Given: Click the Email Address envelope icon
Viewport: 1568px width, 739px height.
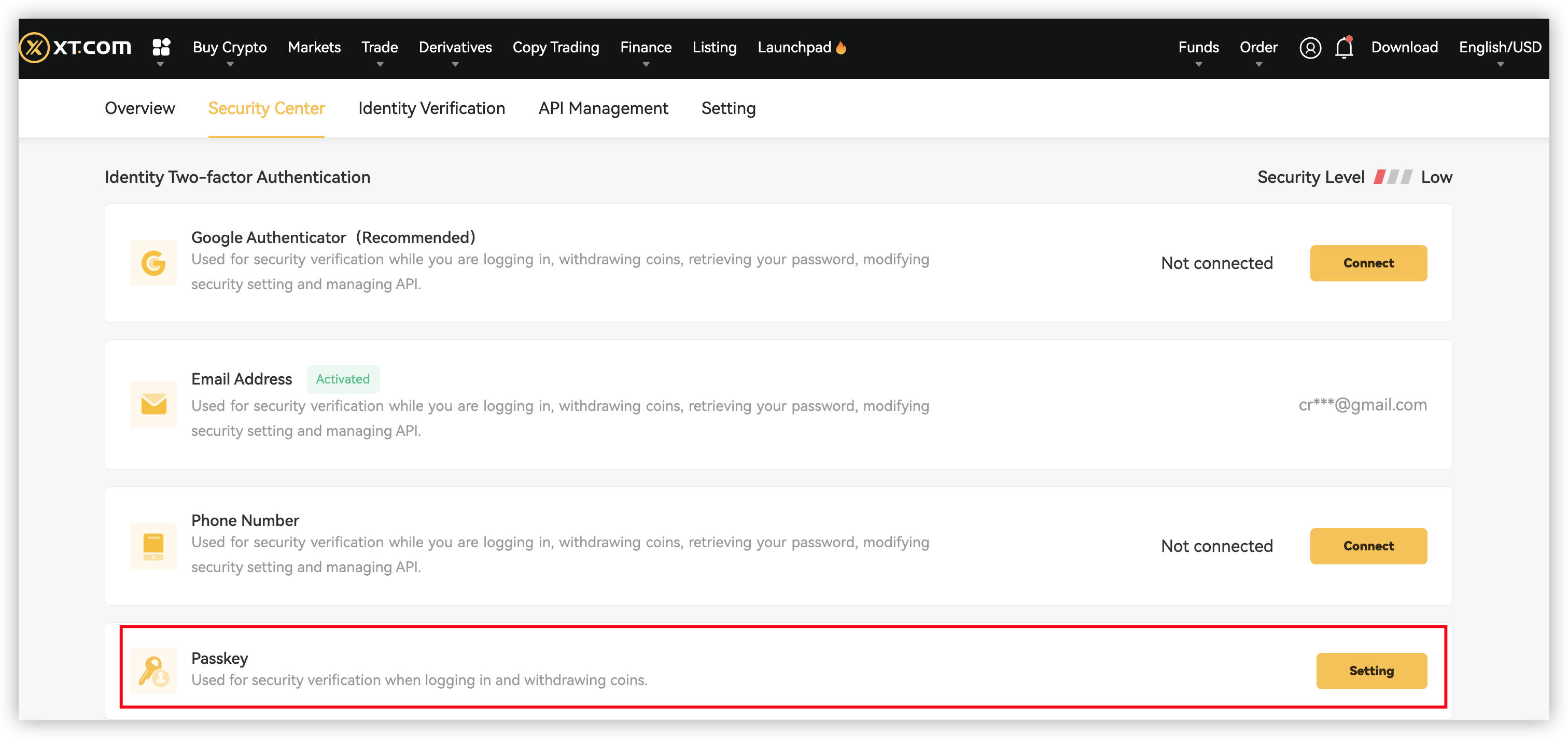Looking at the screenshot, I should point(153,404).
